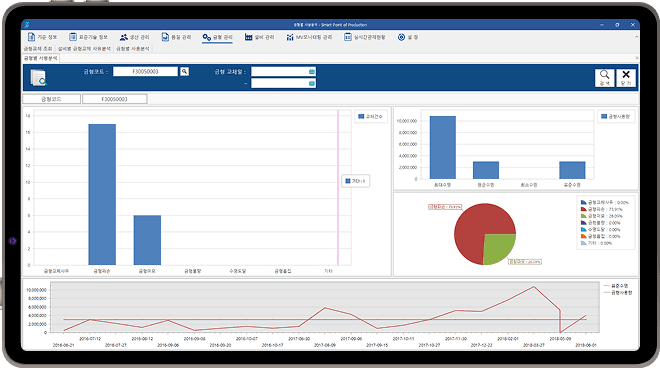Image resolution: width=660 pixels, height=368 pixels.
Task: Open the 실시간관제현황 menu
Action: [x=365, y=37]
